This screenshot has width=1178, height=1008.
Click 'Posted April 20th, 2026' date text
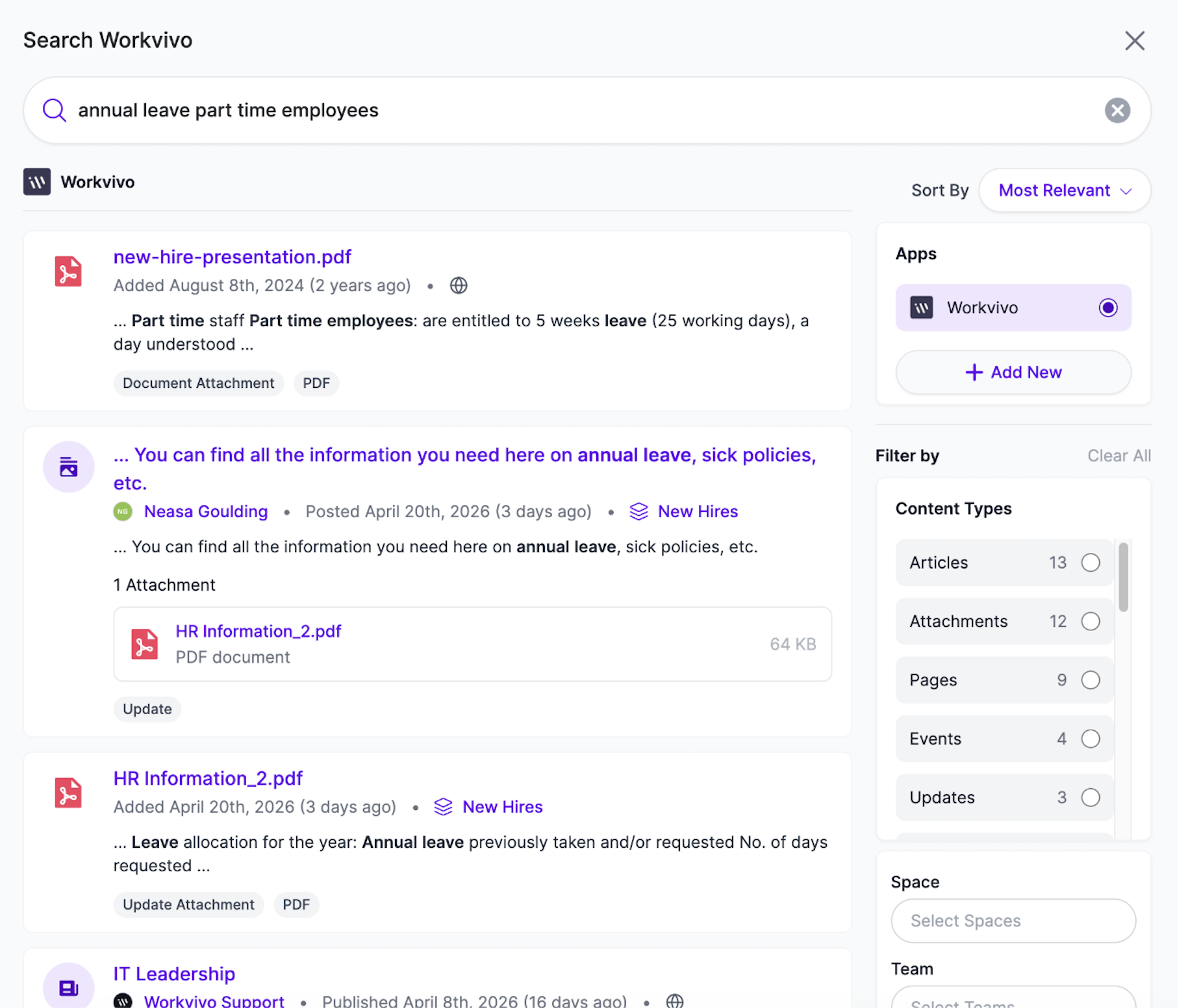point(448,511)
